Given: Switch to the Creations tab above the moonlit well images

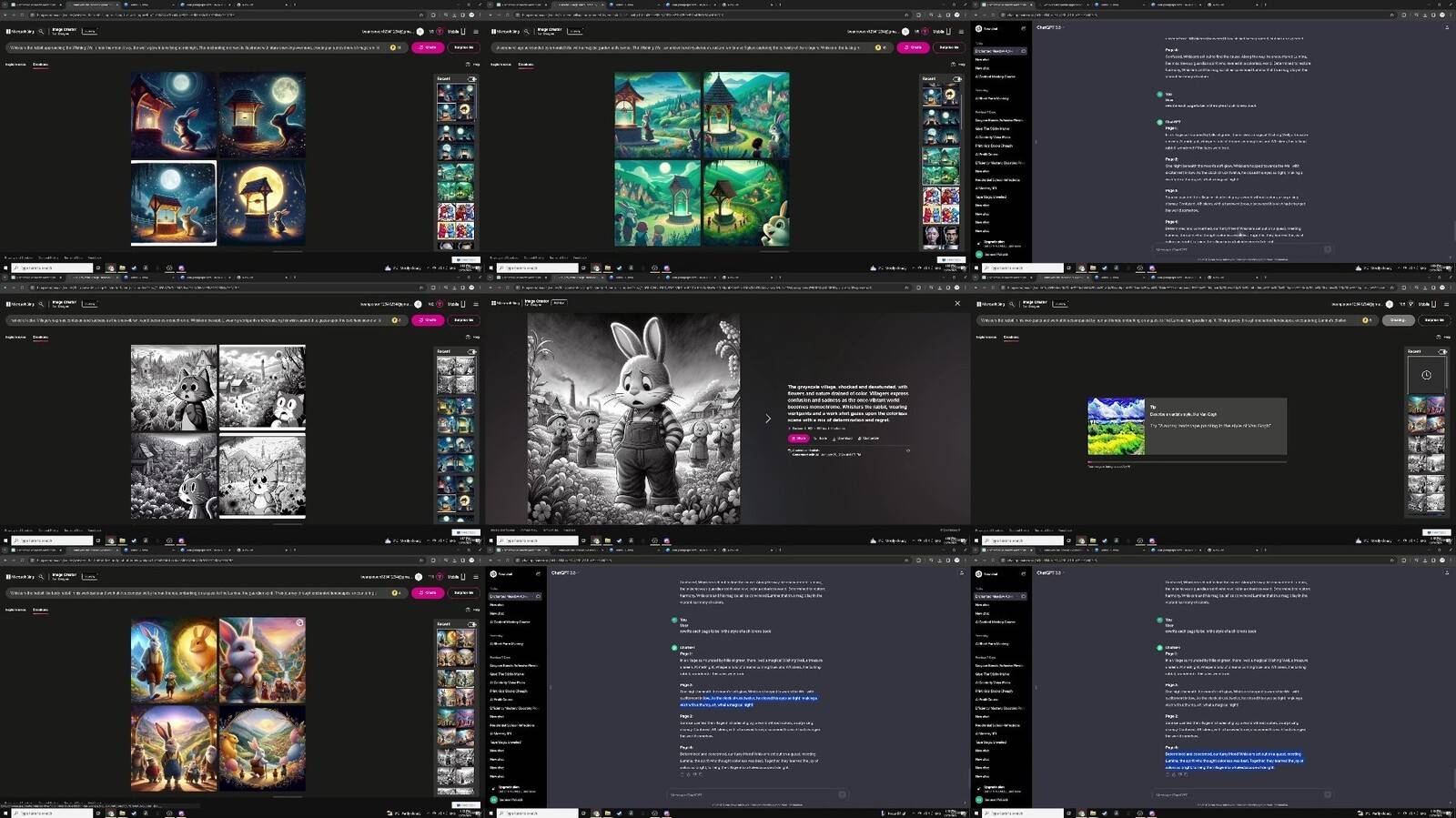Looking at the screenshot, I should tap(40, 65).
